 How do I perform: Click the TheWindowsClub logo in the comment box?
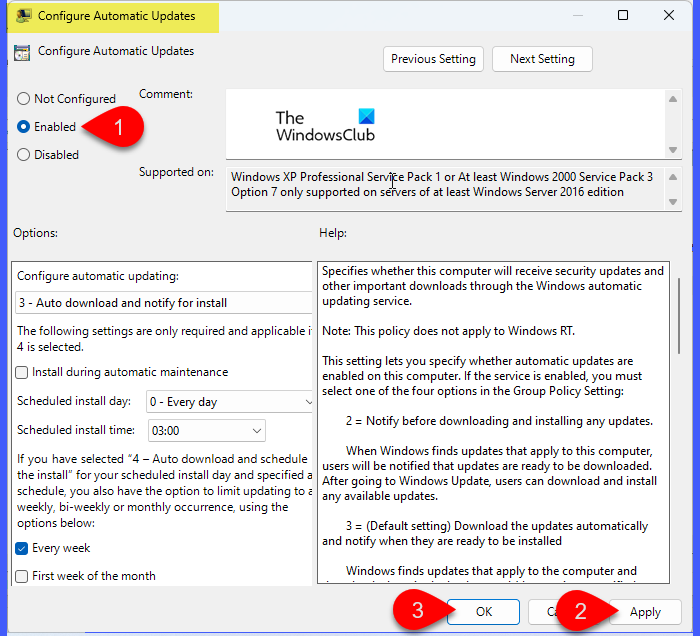coord(325,125)
